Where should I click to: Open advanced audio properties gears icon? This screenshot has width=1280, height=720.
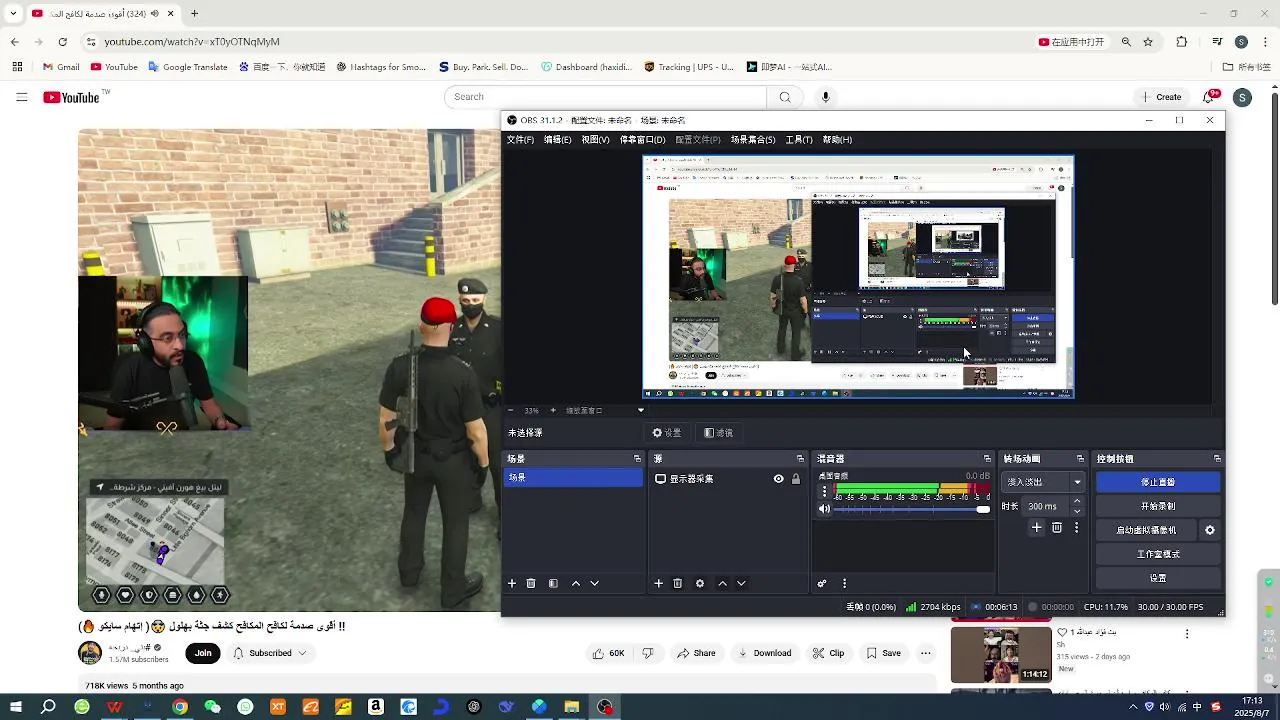point(822,583)
